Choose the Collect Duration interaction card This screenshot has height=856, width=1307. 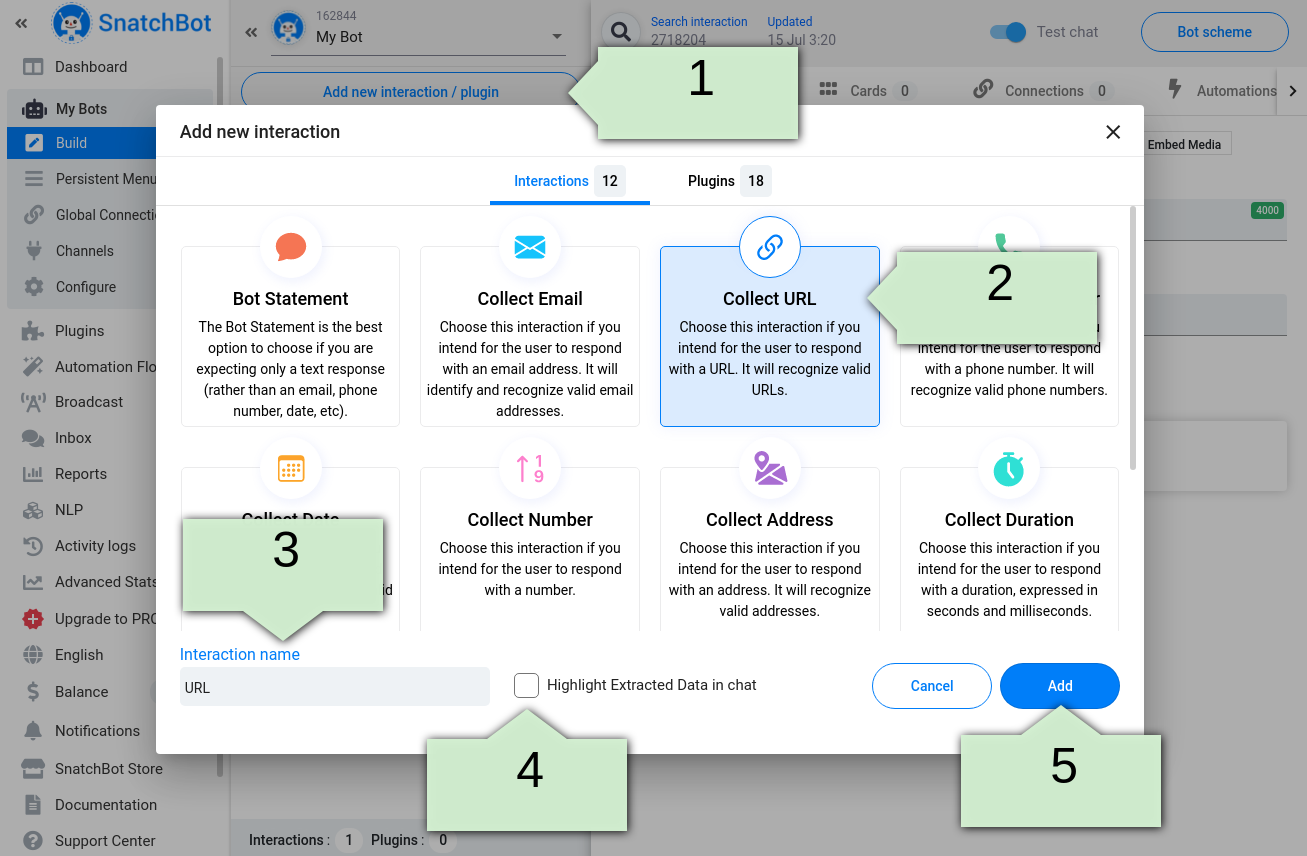1009,548
